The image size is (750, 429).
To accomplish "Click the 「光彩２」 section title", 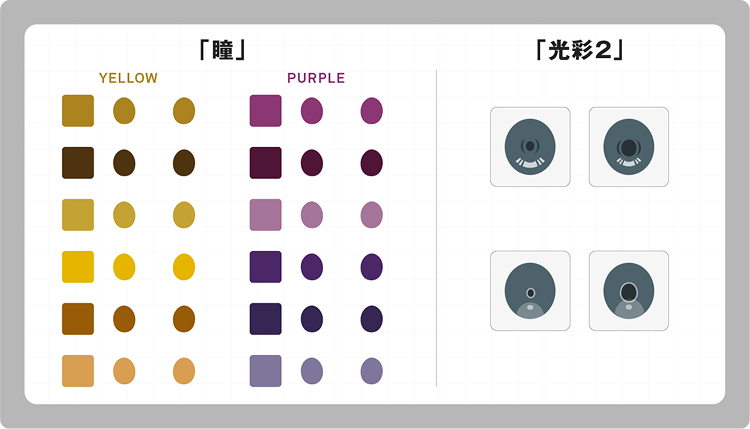I will coord(580,50).
